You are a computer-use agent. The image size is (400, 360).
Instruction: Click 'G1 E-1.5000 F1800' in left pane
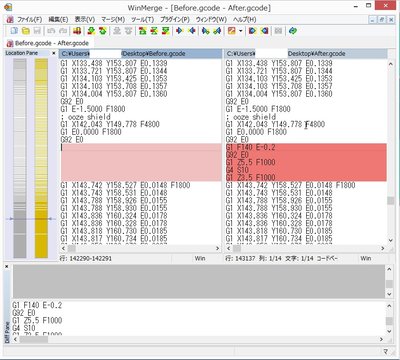pyautogui.click(x=93, y=109)
